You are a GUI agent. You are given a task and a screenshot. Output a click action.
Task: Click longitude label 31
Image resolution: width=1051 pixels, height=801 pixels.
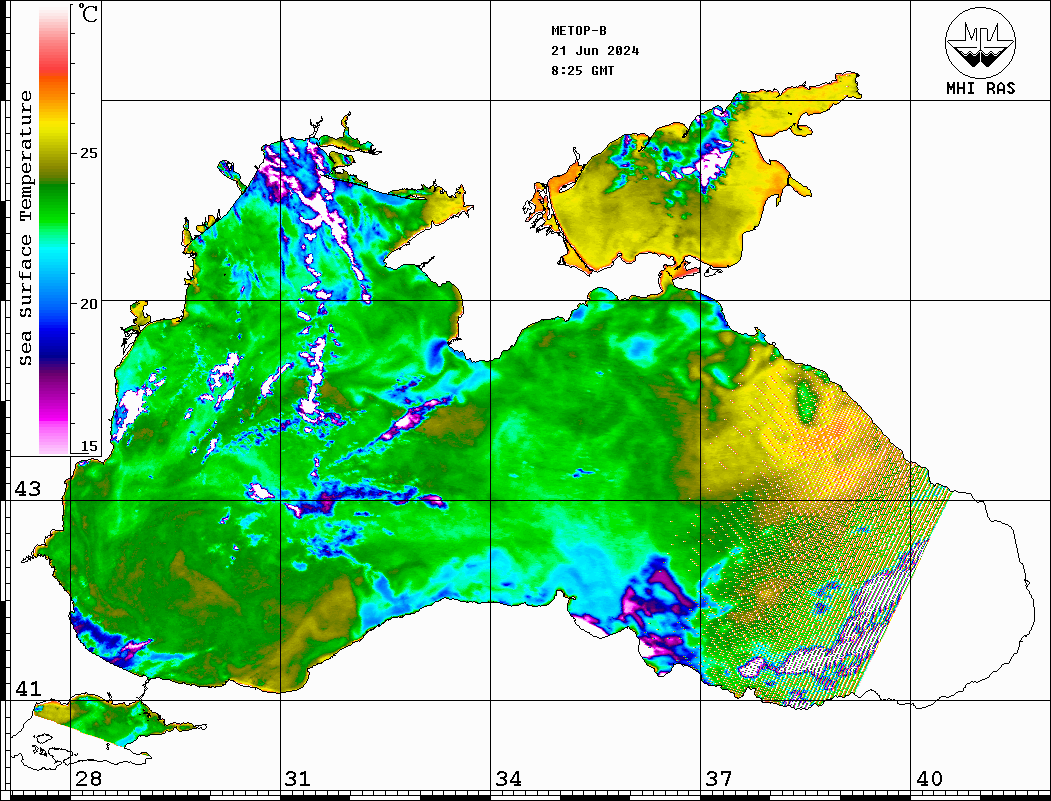pyautogui.click(x=298, y=779)
